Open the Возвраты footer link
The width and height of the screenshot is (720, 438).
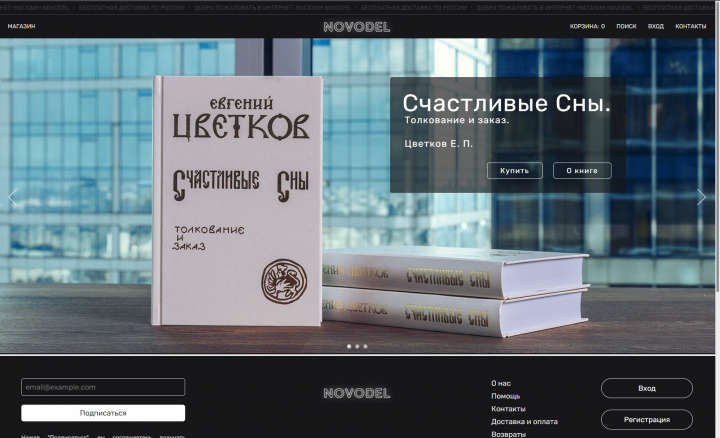pos(508,434)
